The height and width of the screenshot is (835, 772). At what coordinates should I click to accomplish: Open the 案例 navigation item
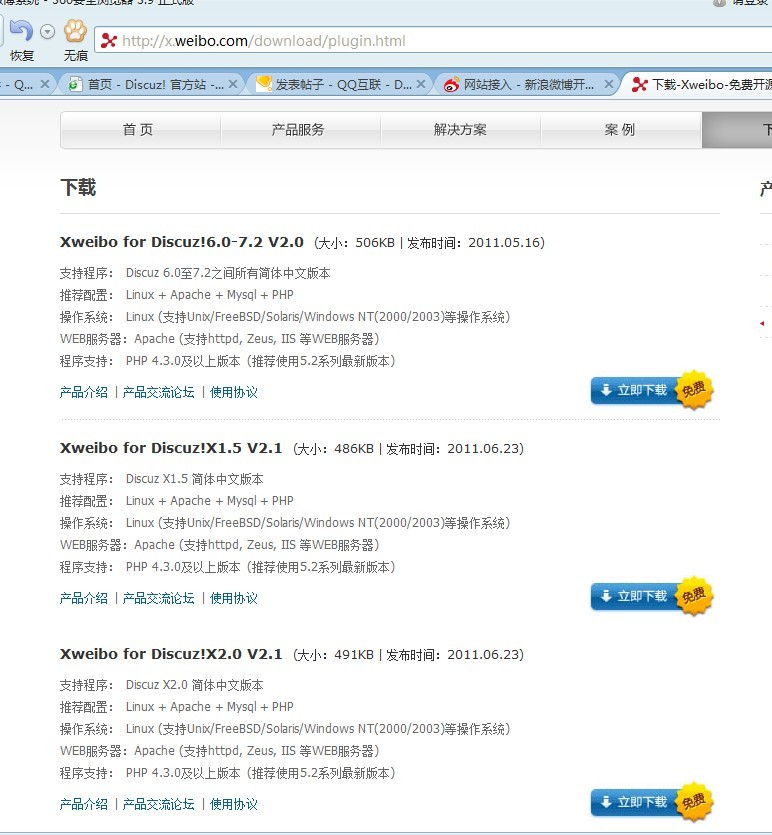click(x=621, y=129)
